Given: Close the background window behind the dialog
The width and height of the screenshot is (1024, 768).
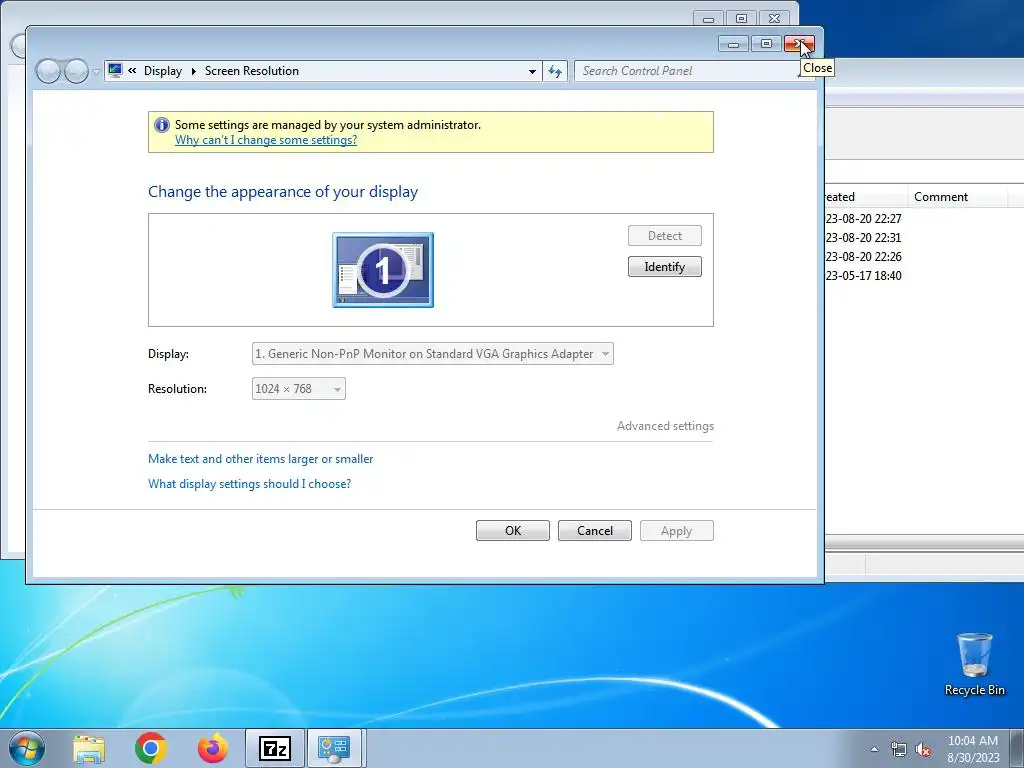Looking at the screenshot, I should 775,18.
